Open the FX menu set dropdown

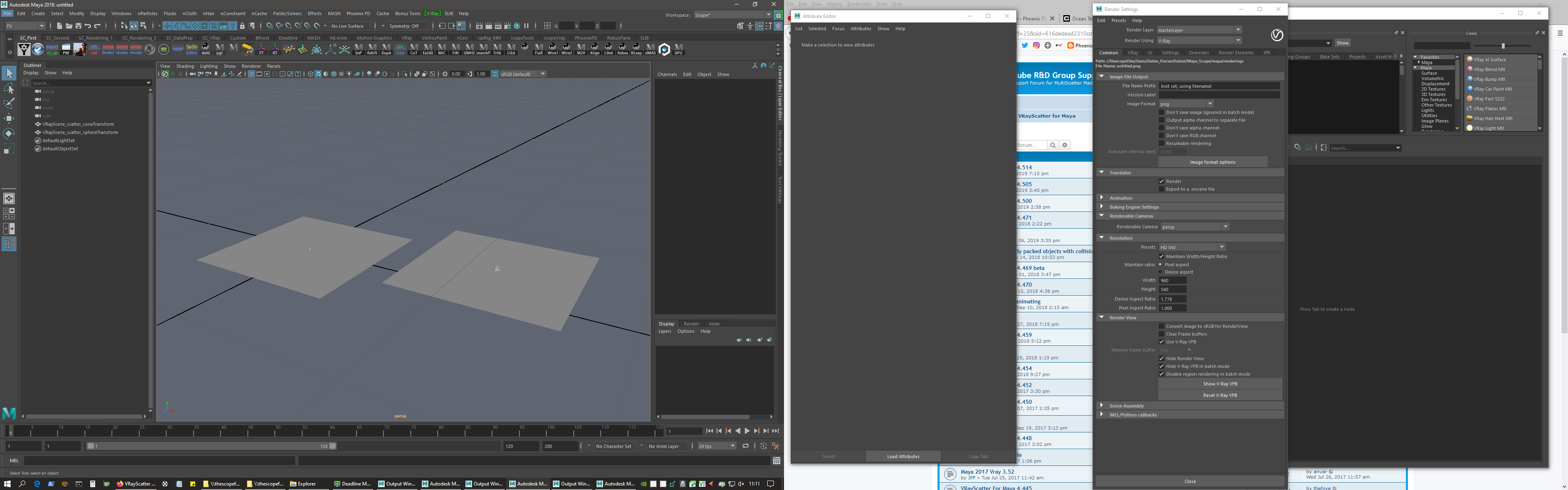pos(25,26)
